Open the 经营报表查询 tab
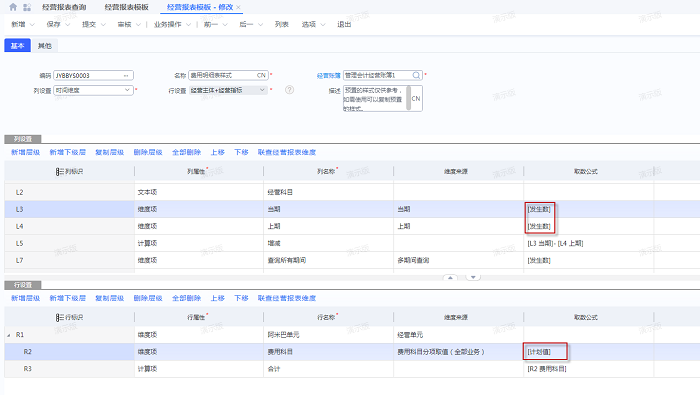 64,7
